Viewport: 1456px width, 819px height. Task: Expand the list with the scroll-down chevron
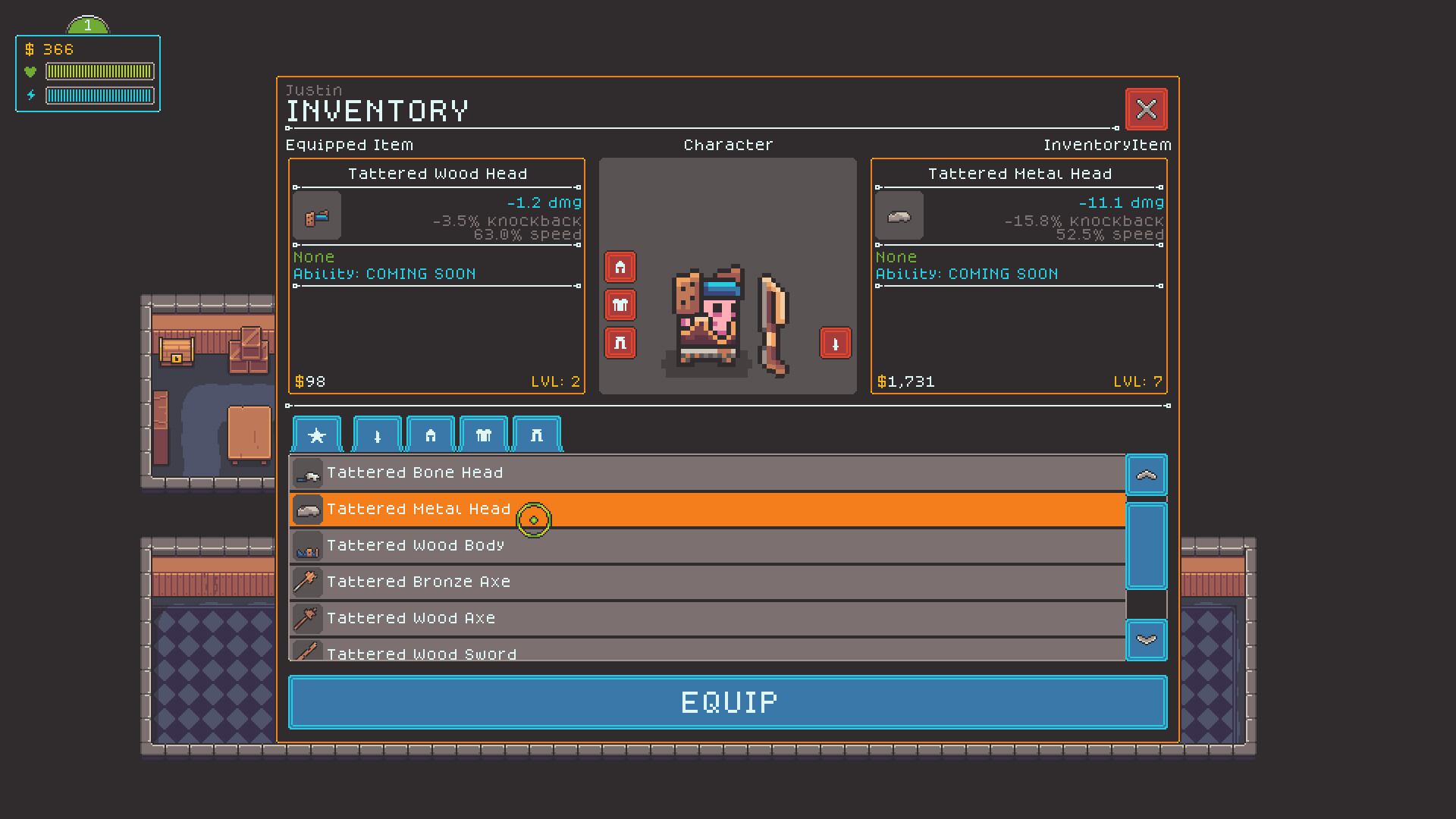coord(1147,640)
